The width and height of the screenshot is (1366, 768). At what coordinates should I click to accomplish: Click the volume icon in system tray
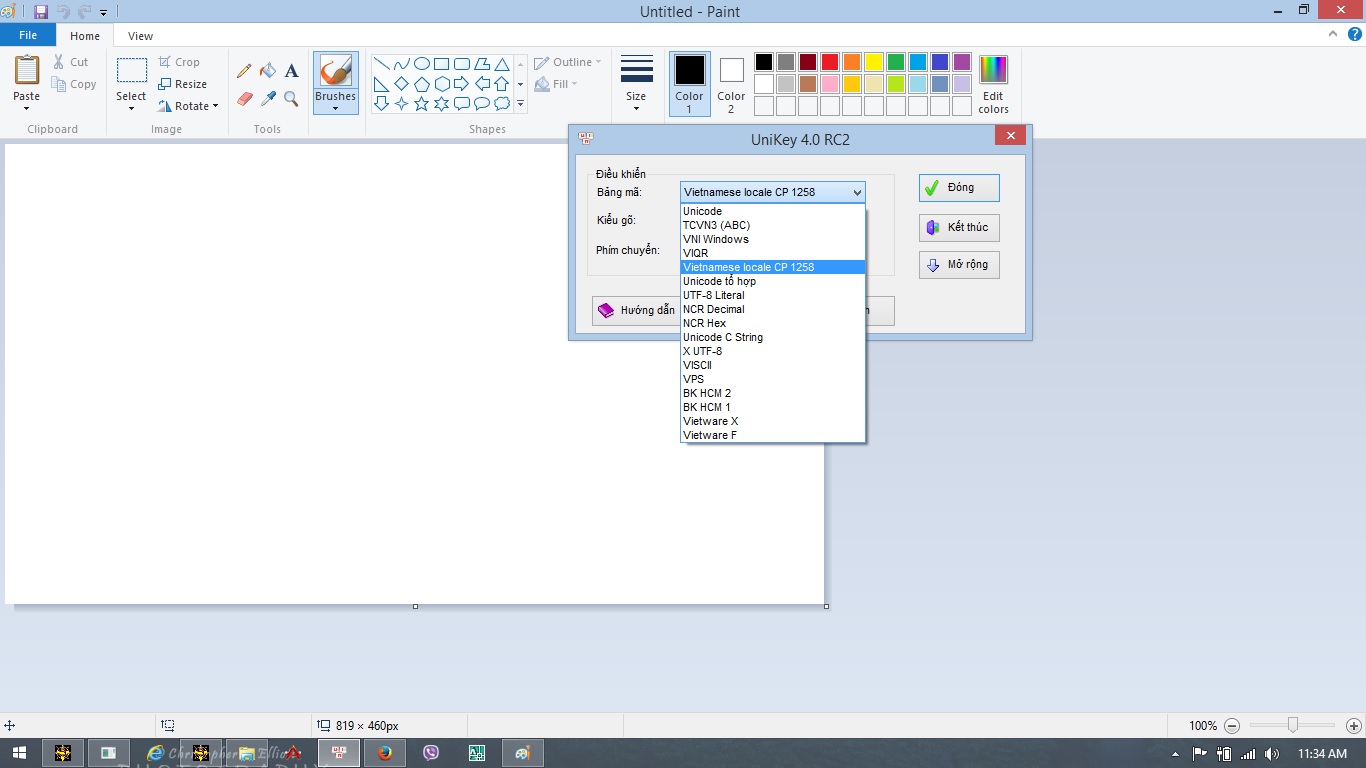point(1272,753)
